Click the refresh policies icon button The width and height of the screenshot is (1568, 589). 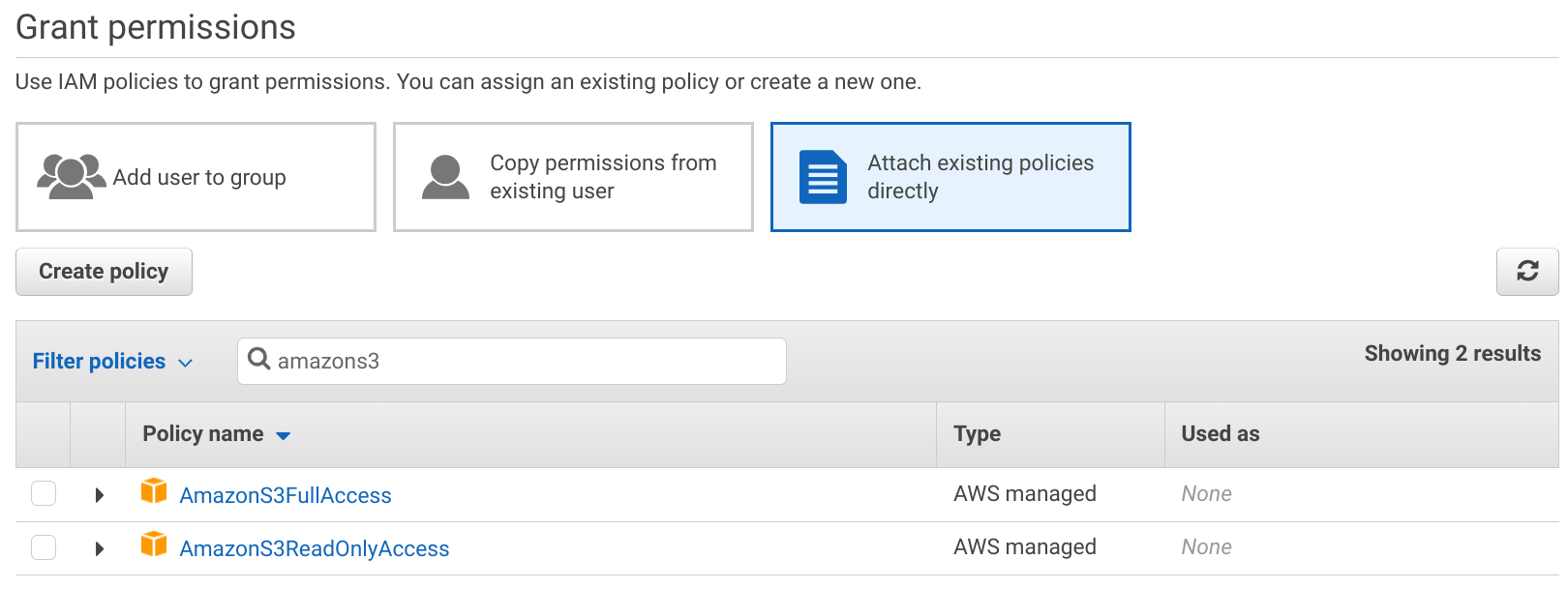click(x=1527, y=272)
